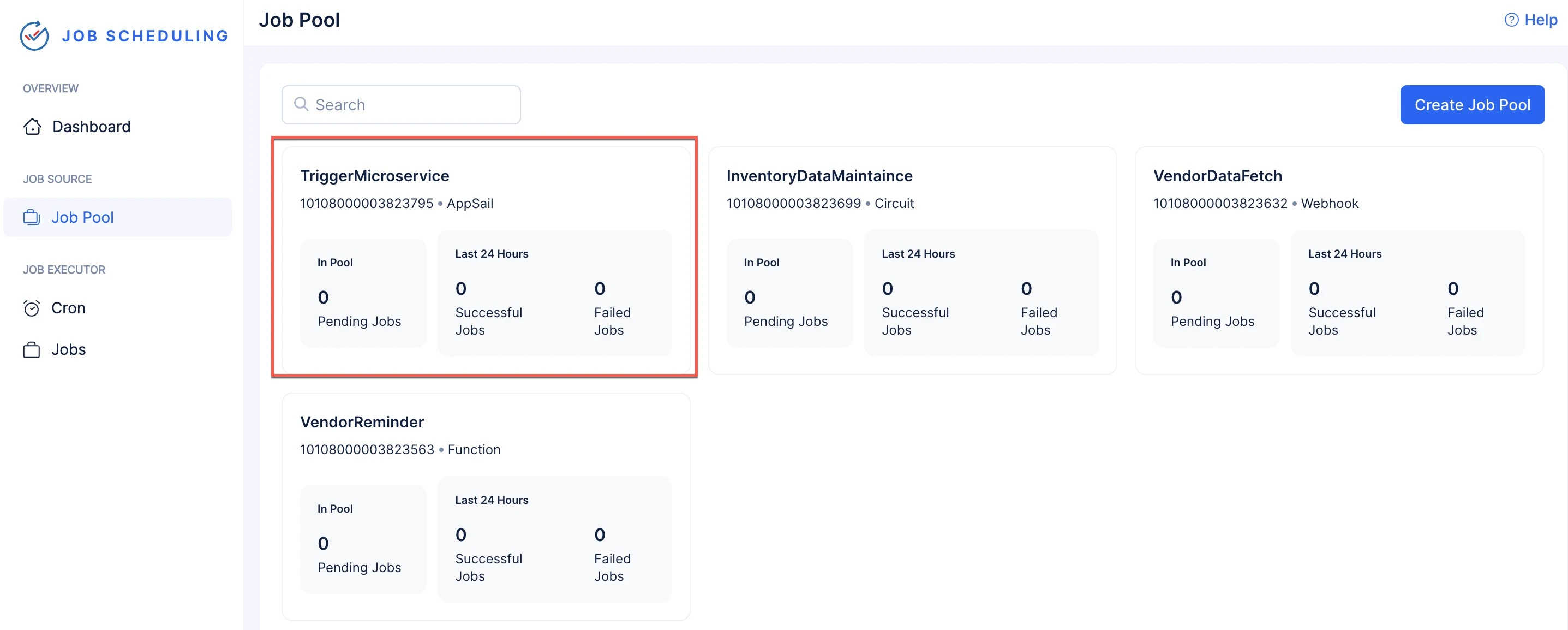This screenshot has height=630, width=1568.
Task: Click ID 10108000003823632 Webhook text
Action: point(1255,204)
